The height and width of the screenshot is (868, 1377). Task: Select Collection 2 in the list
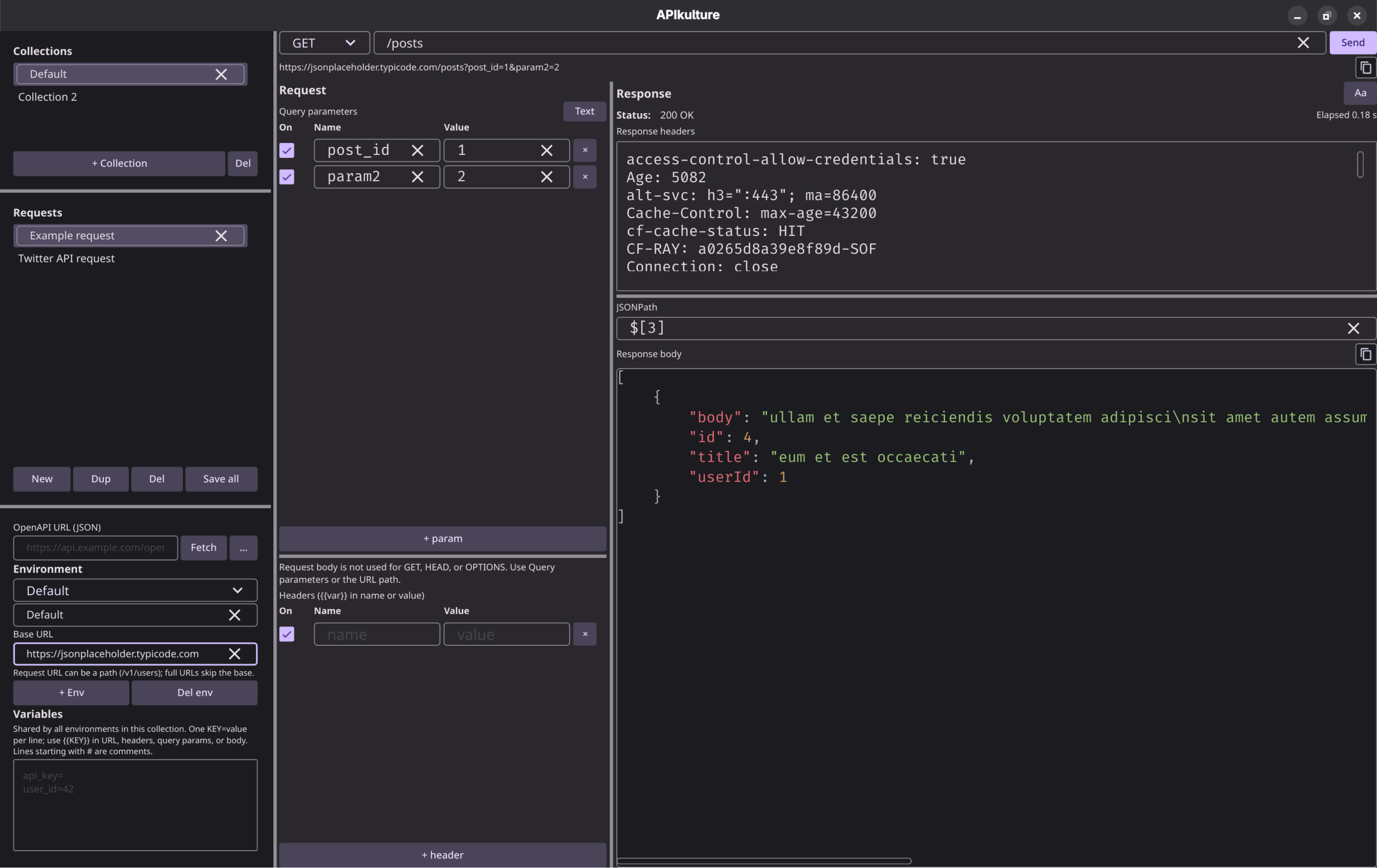coord(48,97)
